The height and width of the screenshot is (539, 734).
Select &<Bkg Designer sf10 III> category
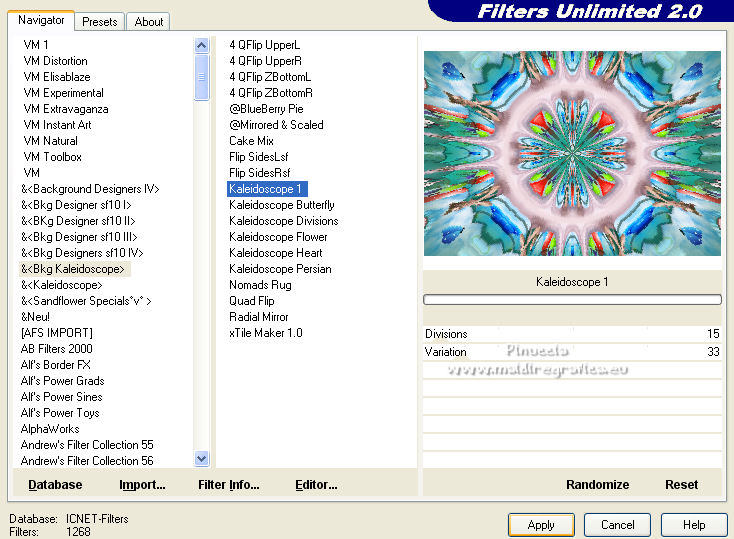79,237
